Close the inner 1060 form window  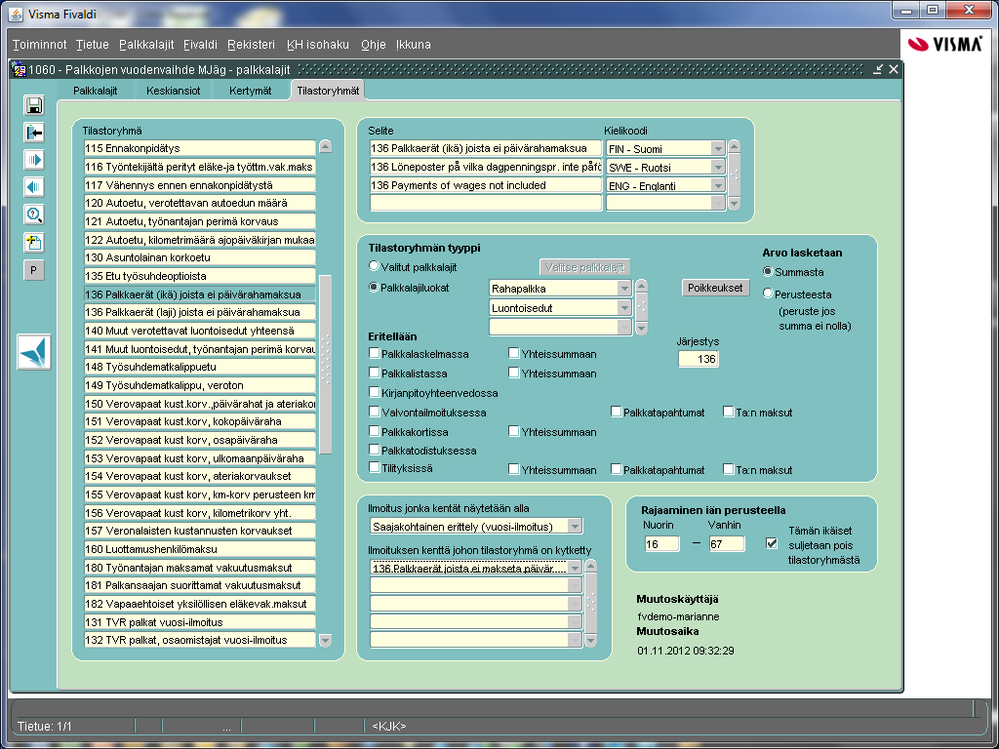(893, 69)
